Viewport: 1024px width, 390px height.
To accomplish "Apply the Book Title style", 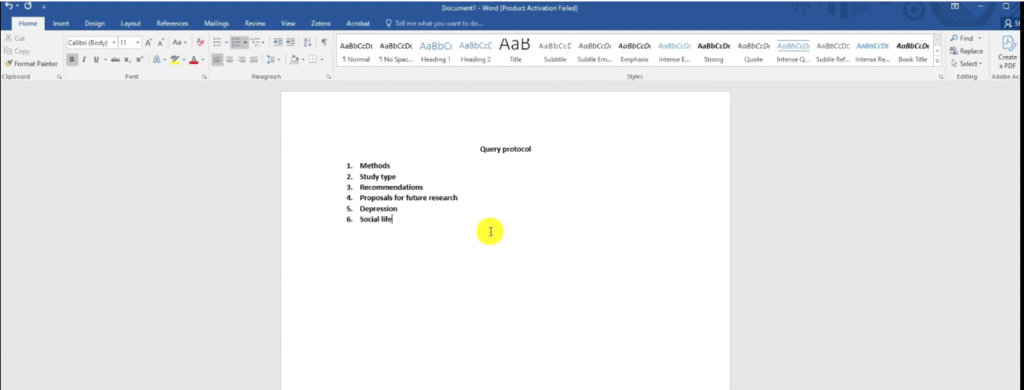I will (x=912, y=52).
